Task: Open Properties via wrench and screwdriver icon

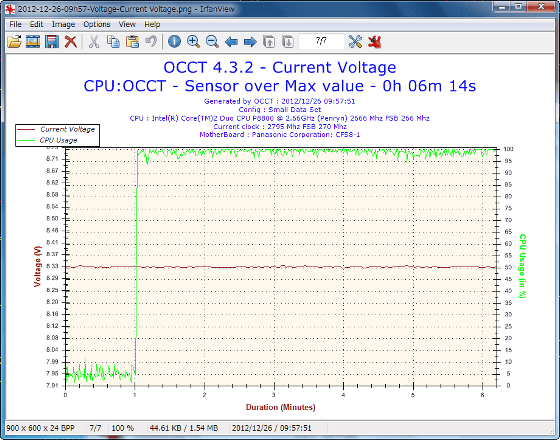Action: pos(355,42)
